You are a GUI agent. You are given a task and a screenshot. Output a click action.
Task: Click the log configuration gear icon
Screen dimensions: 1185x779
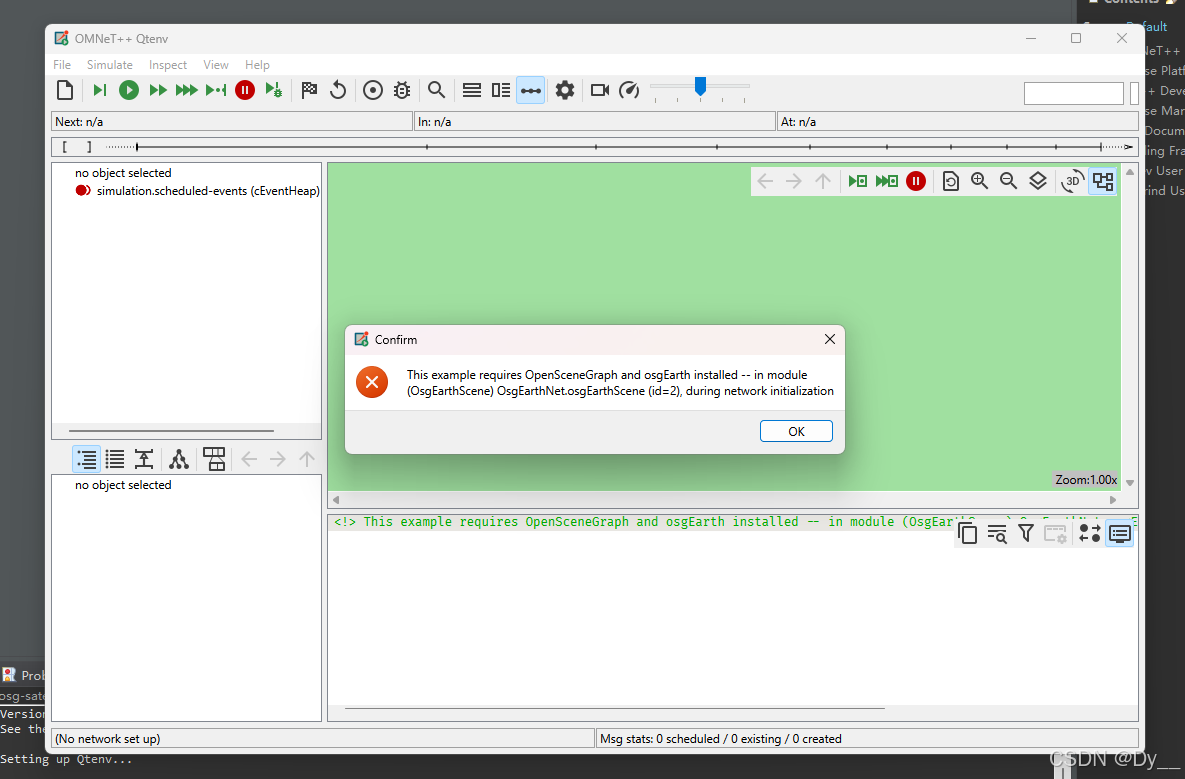pos(1055,533)
